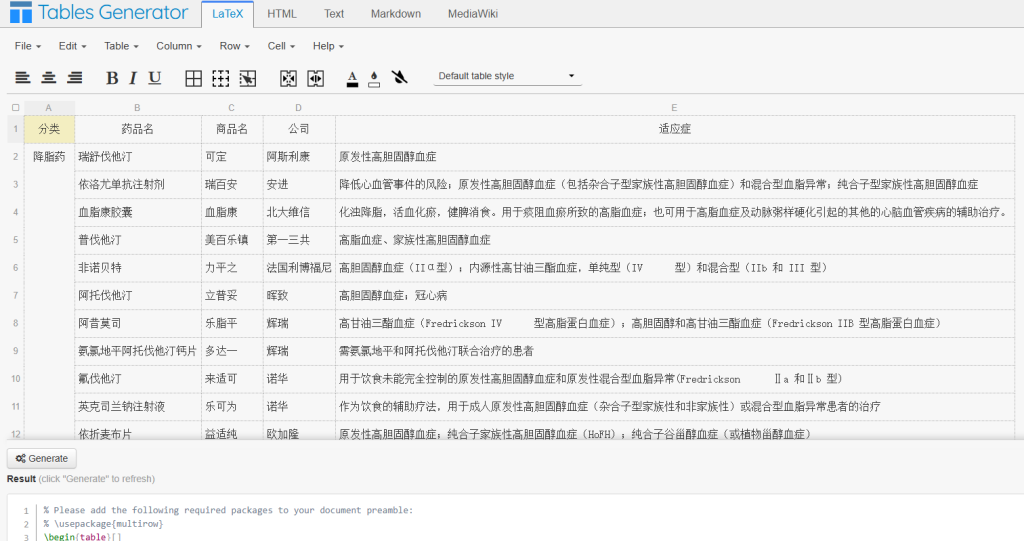Viewport: 1024px width, 541px height.
Task: Clear cell colors icon
Action: tap(400, 78)
